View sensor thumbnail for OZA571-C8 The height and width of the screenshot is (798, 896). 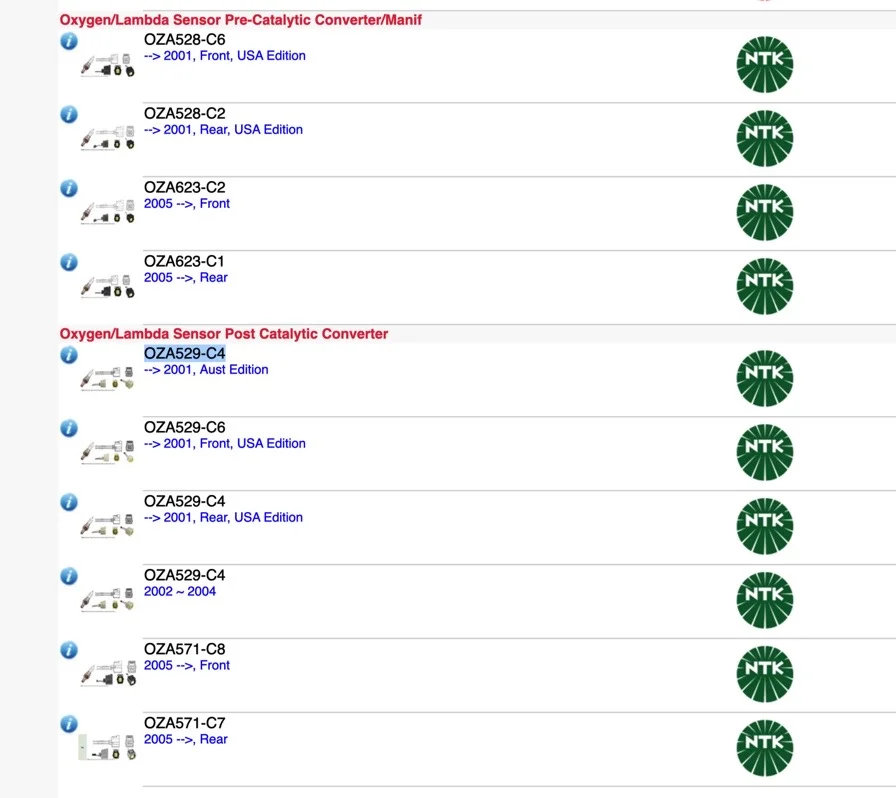108,673
